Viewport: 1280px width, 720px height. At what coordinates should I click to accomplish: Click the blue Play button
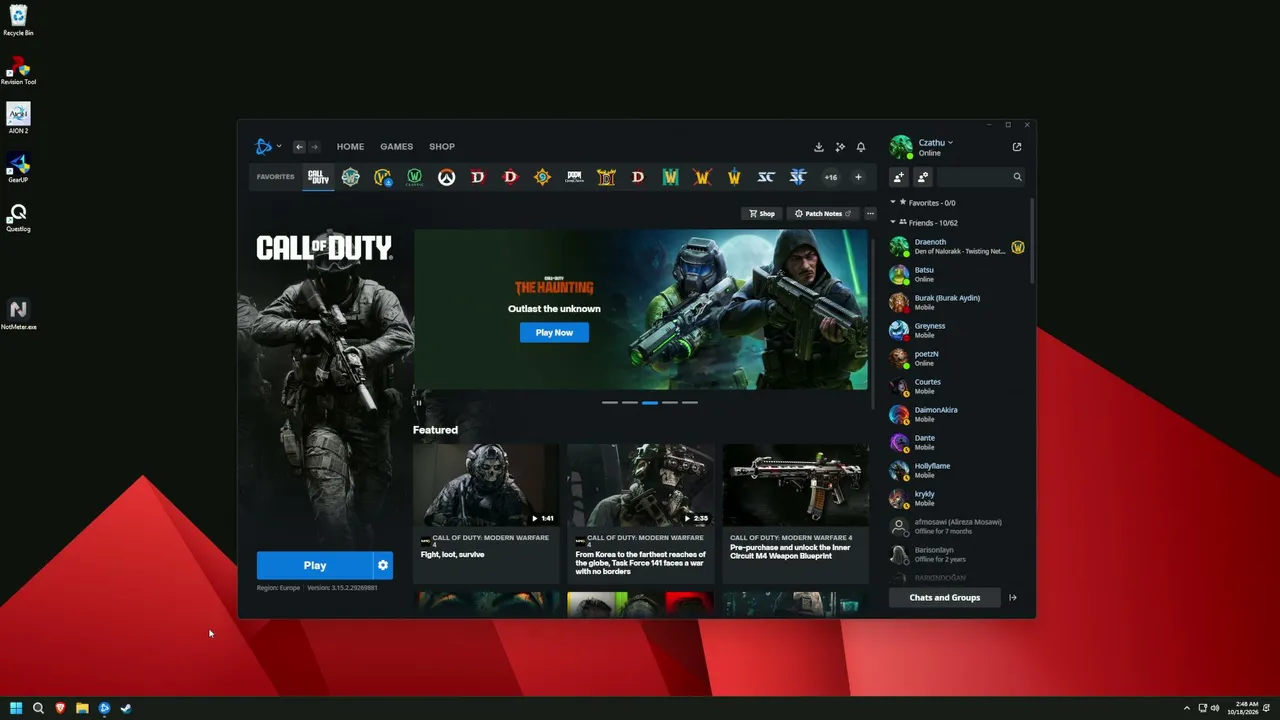315,565
